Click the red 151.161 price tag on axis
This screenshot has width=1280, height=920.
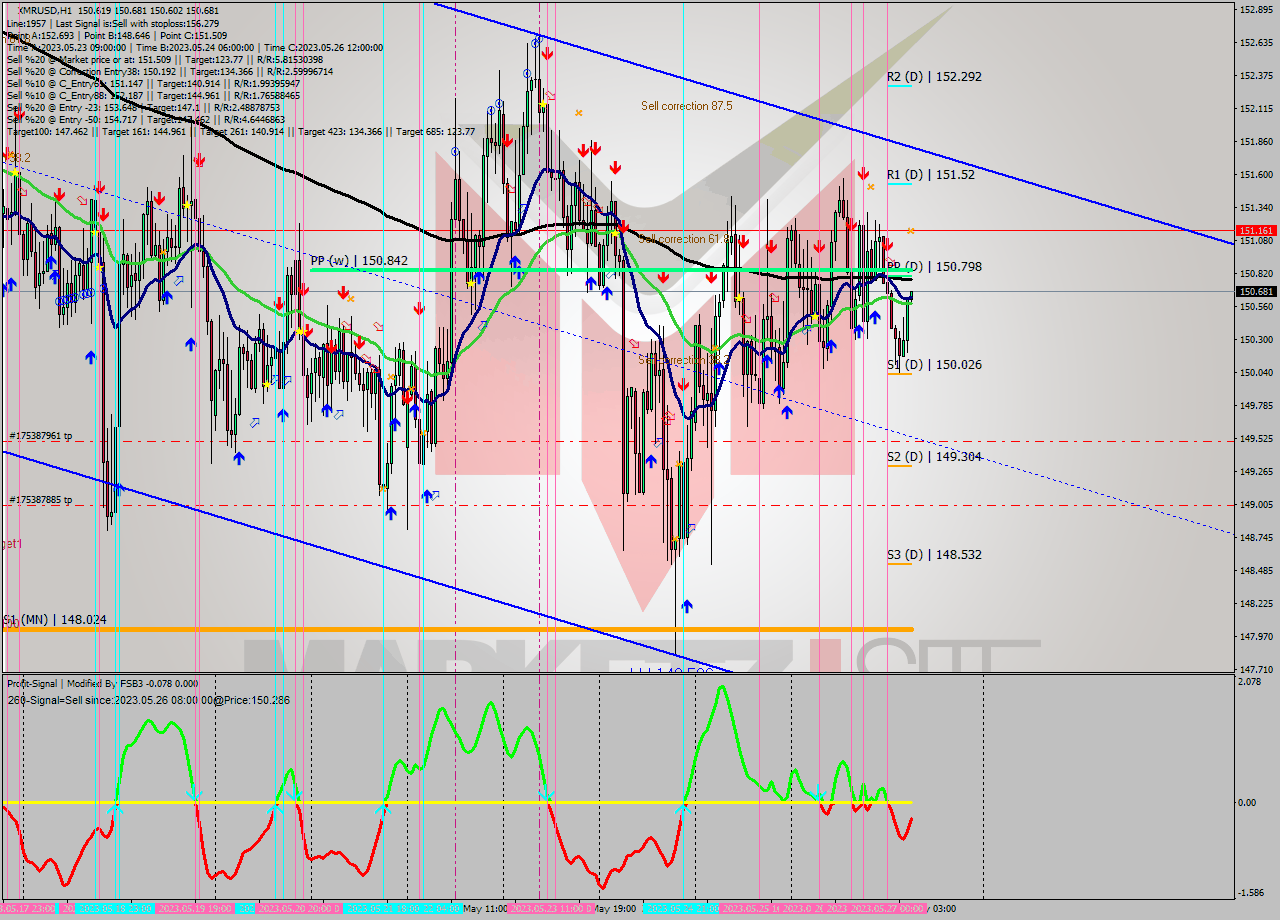click(x=1256, y=230)
